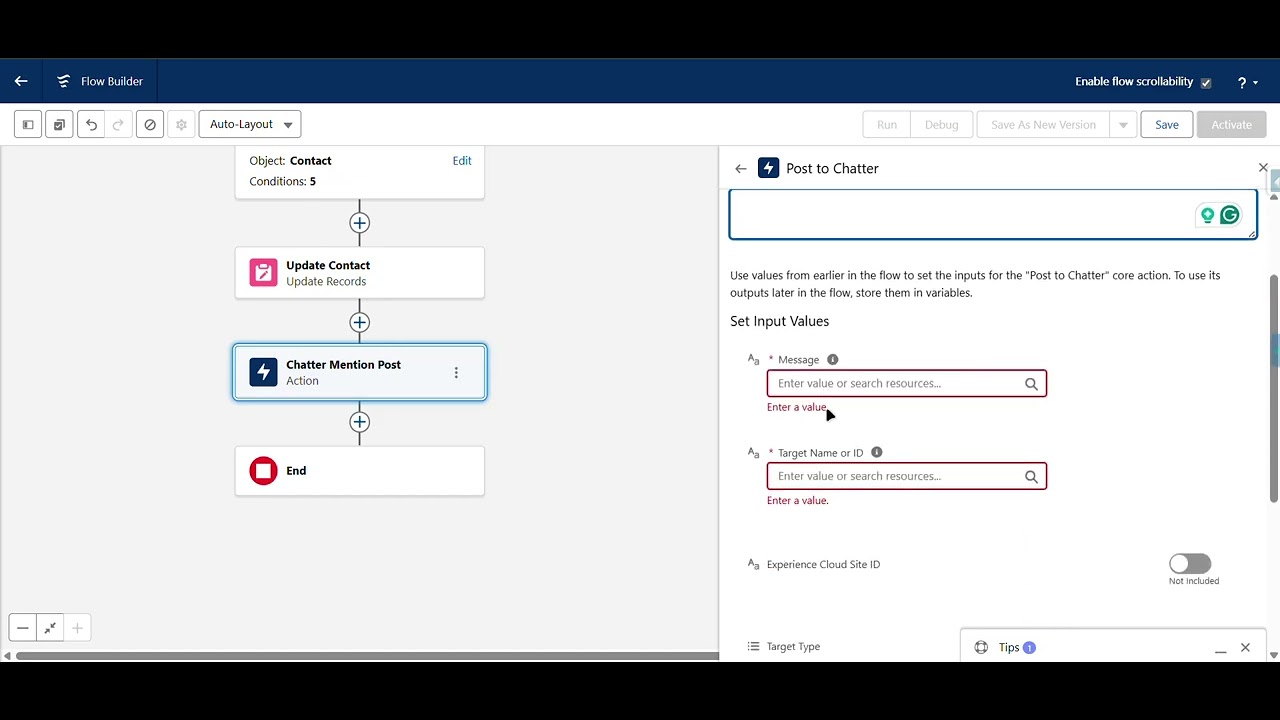Add element after Update Contact node
The width and height of the screenshot is (1280, 720).
360,322
